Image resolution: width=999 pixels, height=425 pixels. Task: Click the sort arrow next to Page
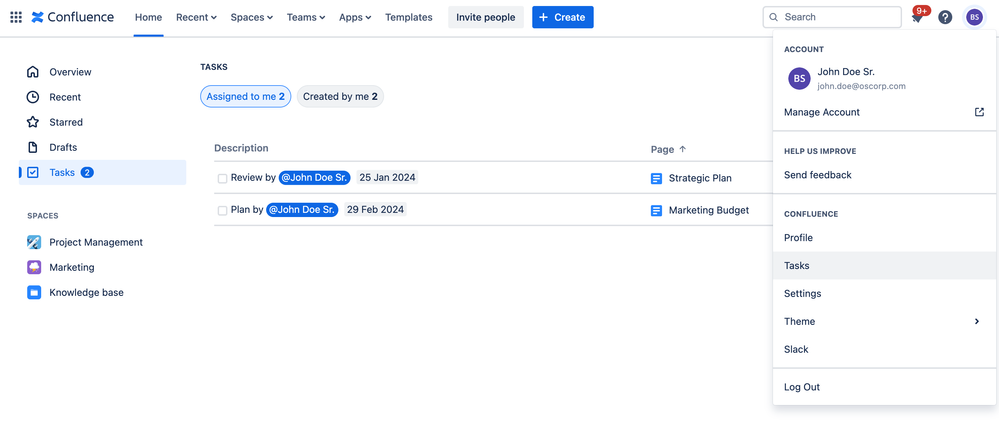tap(682, 149)
